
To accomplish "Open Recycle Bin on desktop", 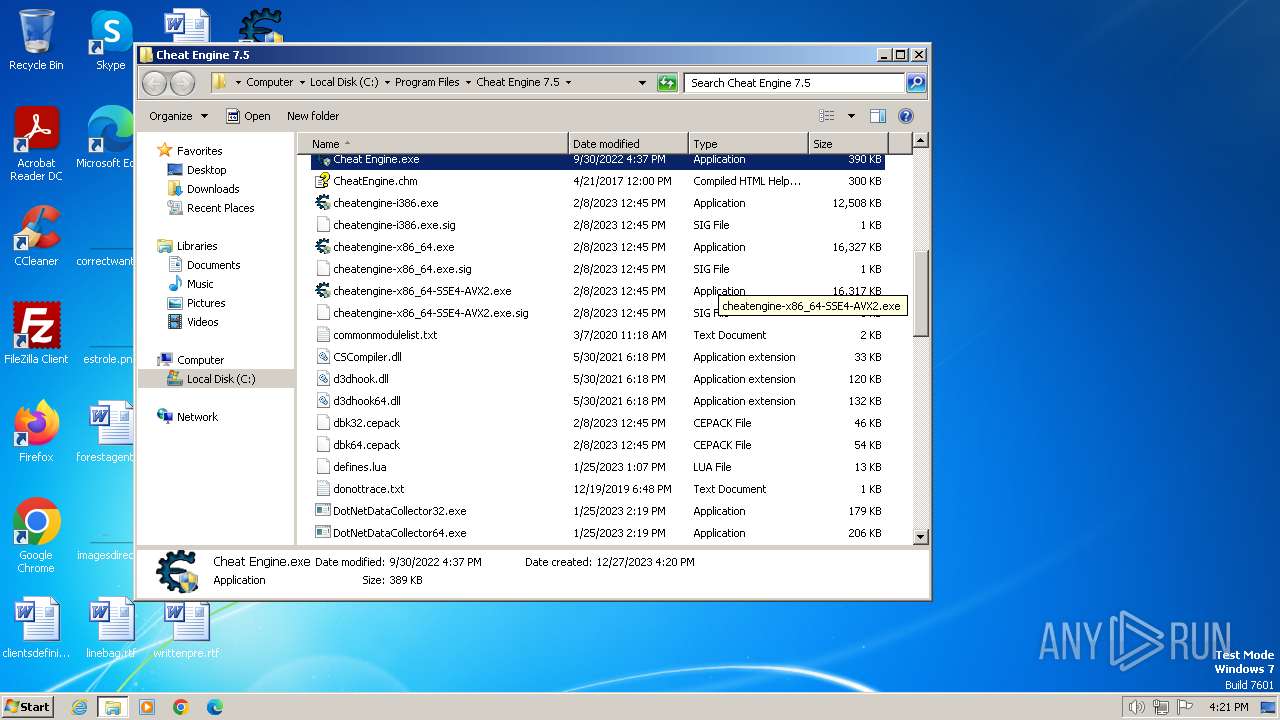I will (x=36, y=40).
